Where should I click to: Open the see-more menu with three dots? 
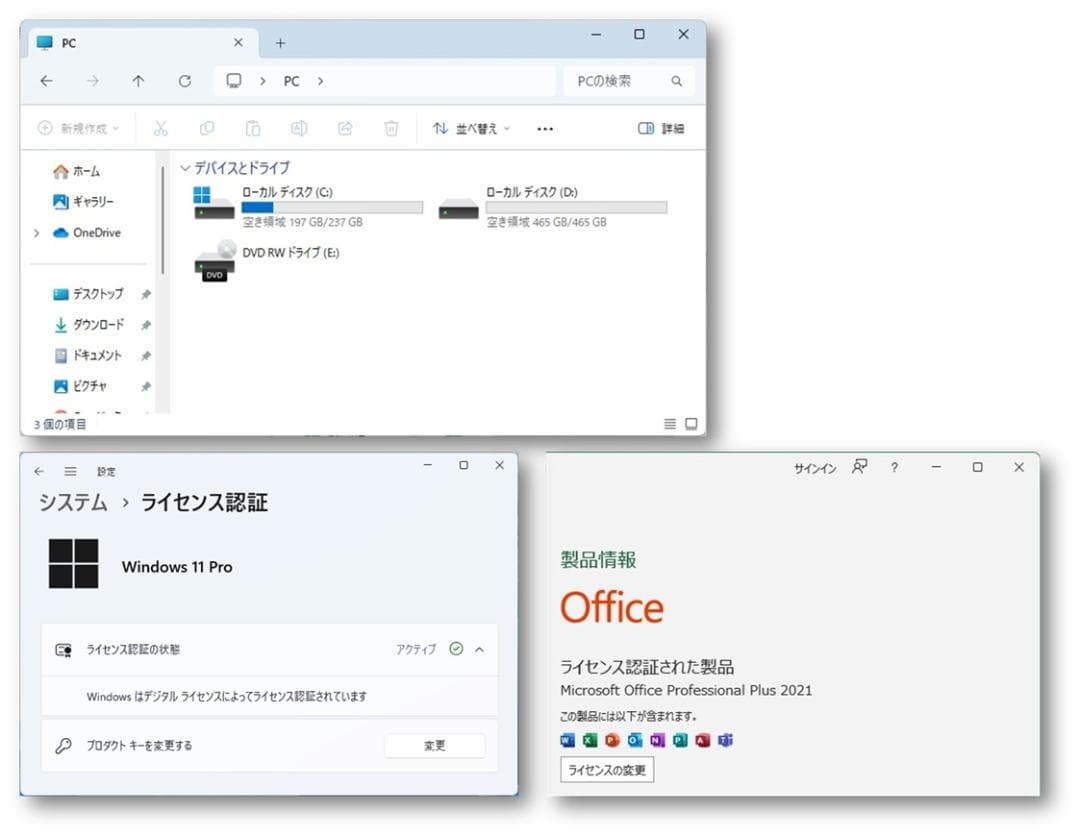pos(544,128)
